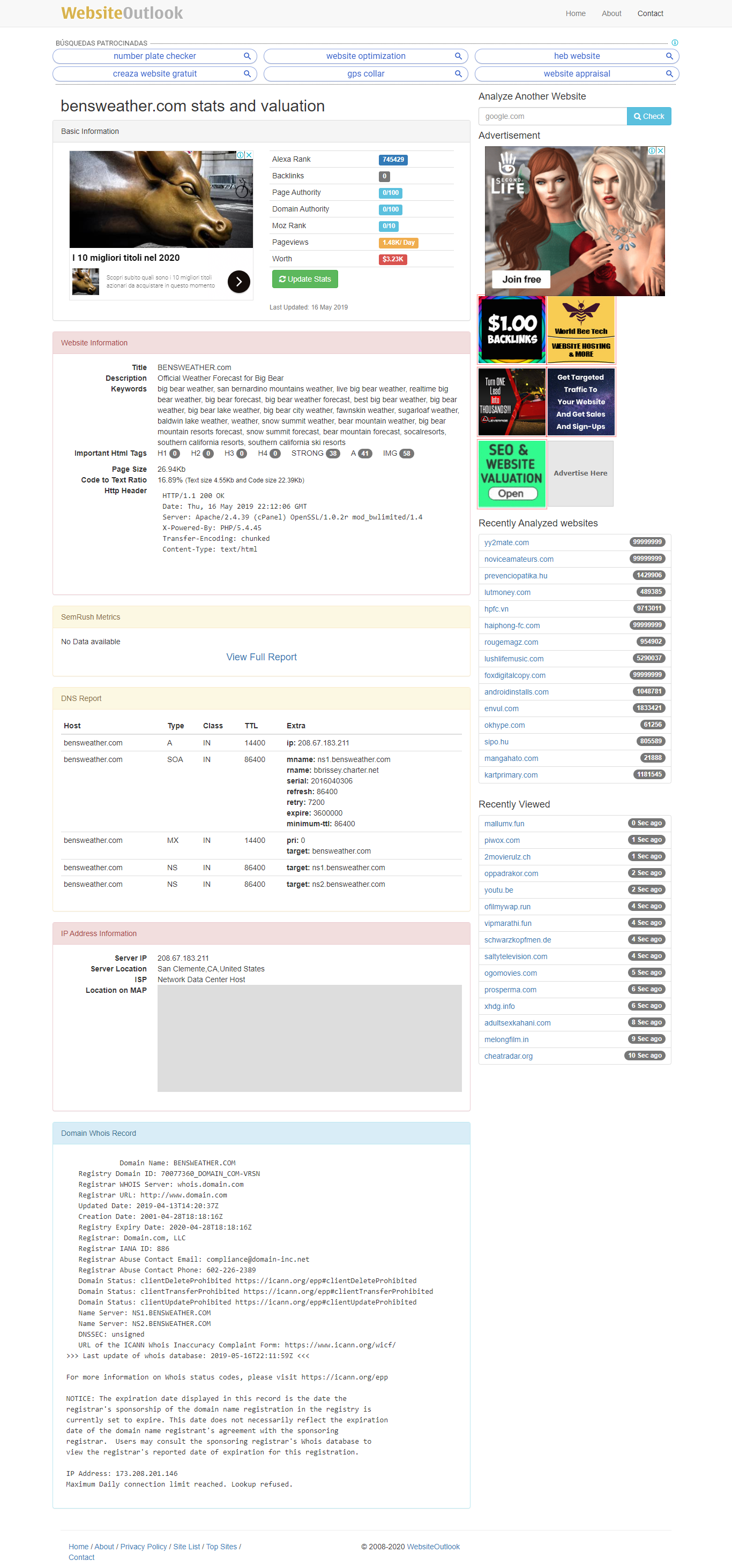The image size is (732, 1568).
Task: Click the Update Stats button
Action: pos(305,279)
